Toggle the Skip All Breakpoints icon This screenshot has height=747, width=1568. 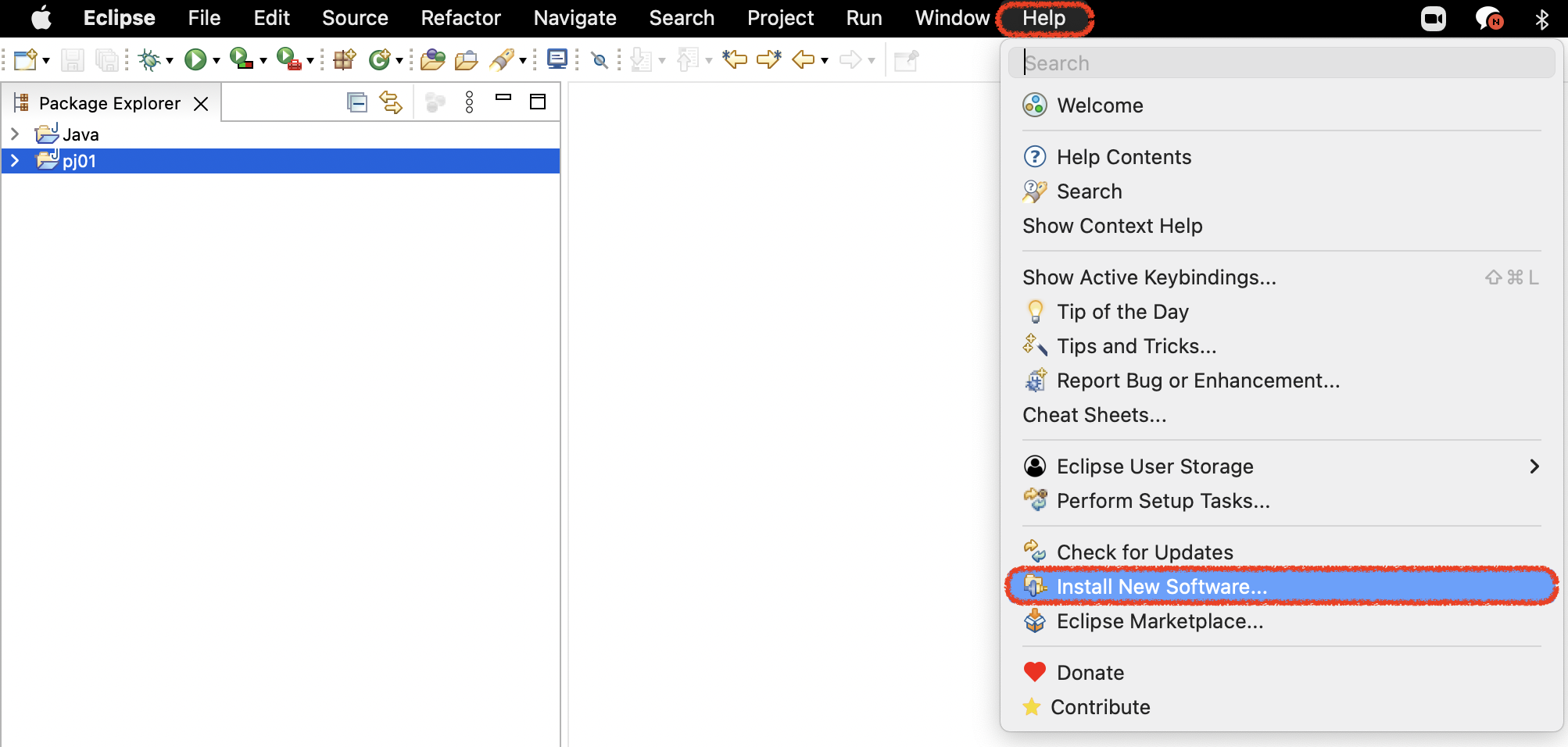point(600,59)
